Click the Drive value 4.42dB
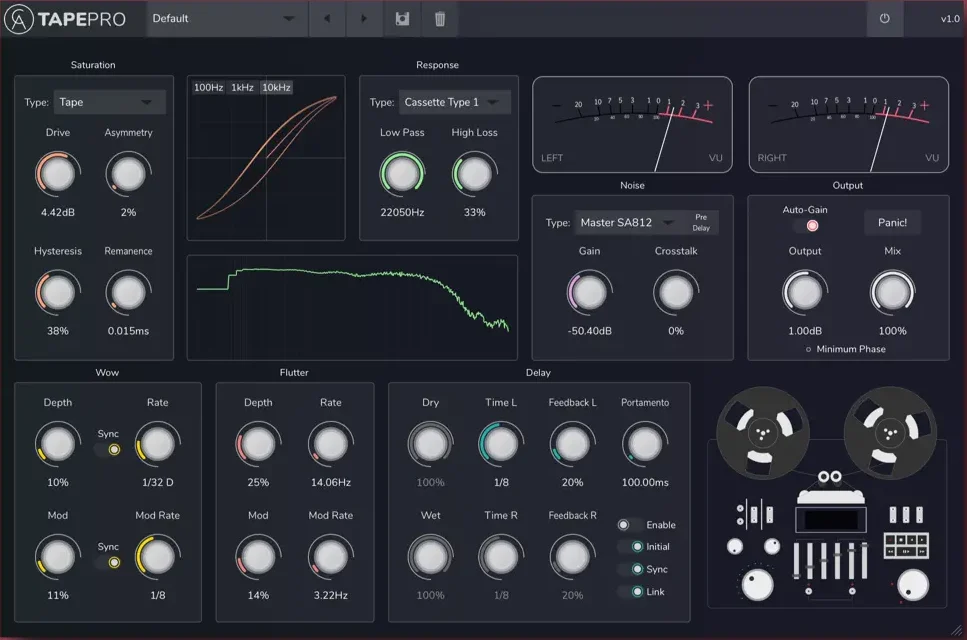The height and width of the screenshot is (640, 967). [58, 212]
